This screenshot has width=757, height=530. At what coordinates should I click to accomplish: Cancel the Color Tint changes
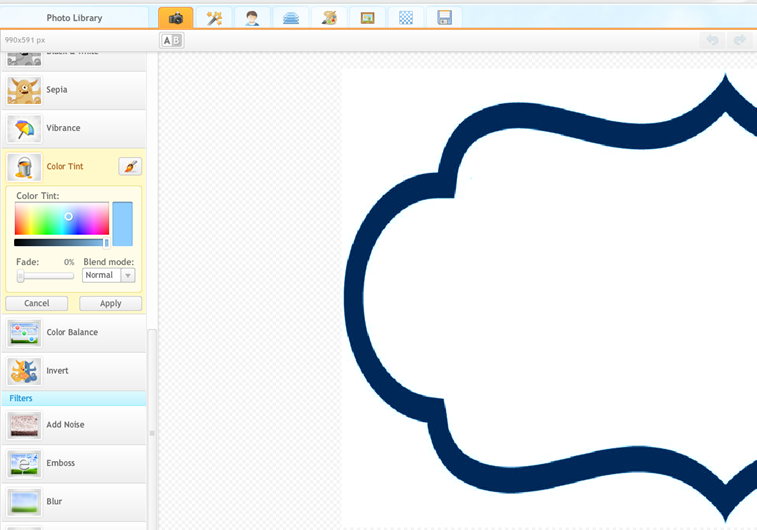click(37, 303)
